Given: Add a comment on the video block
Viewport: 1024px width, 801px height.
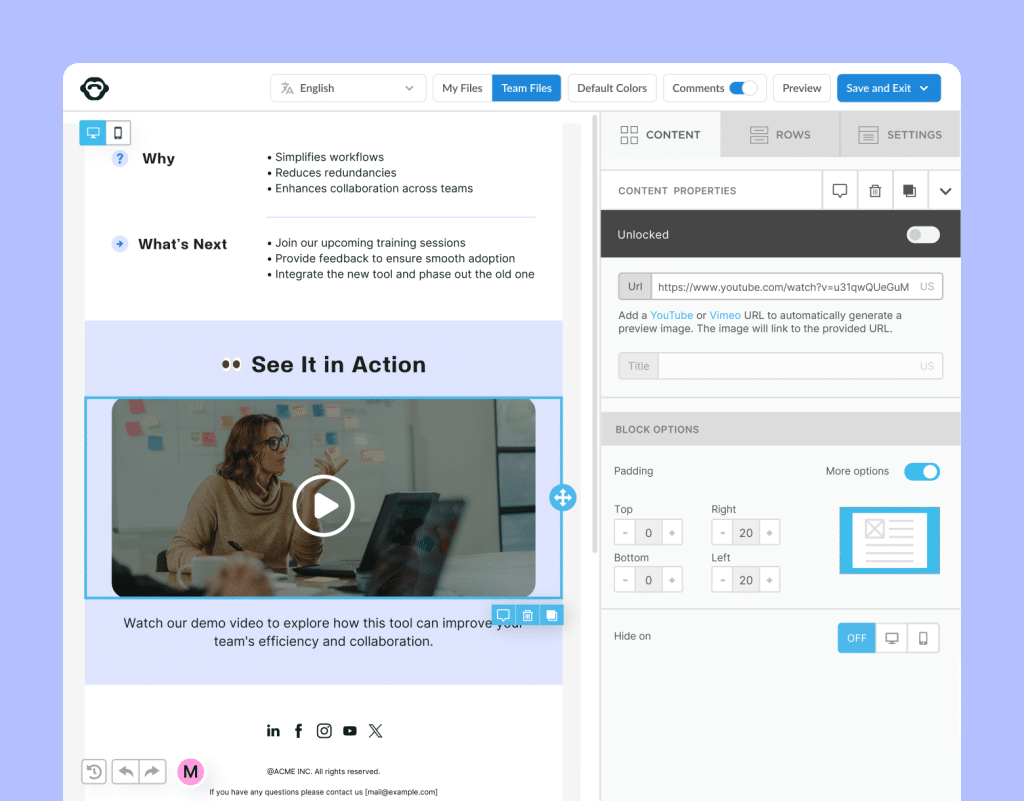Looking at the screenshot, I should [x=504, y=615].
